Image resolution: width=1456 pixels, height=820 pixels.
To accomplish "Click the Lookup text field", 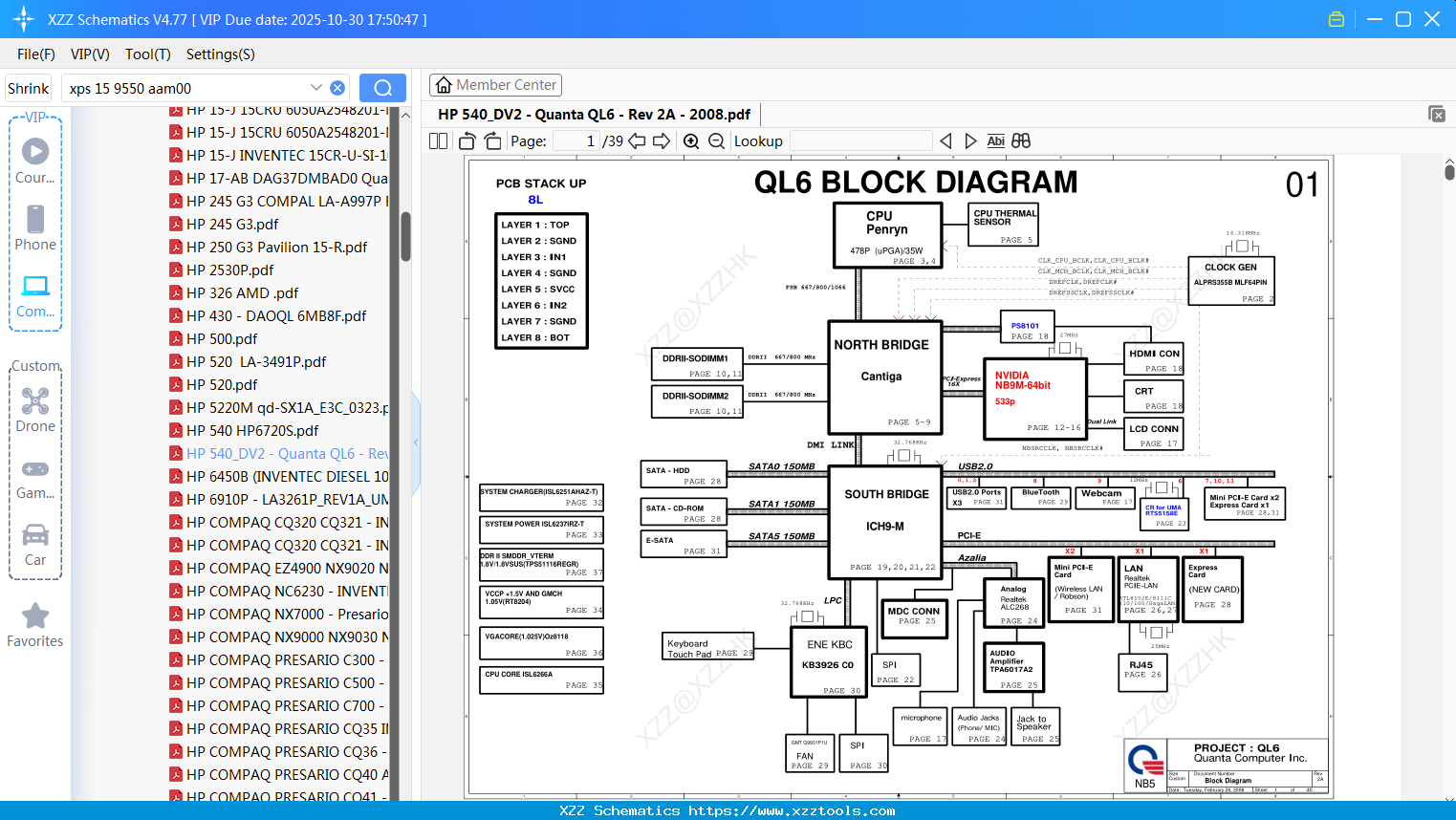I will [861, 141].
